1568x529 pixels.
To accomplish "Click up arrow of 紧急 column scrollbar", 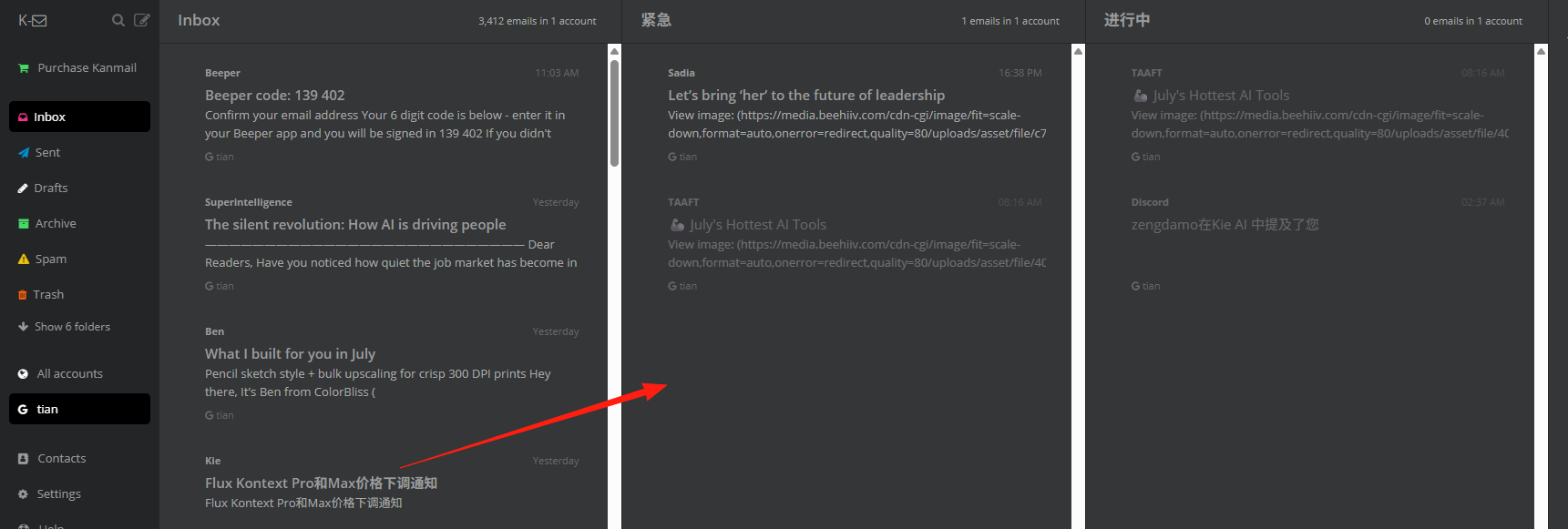I will click(1078, 51).
